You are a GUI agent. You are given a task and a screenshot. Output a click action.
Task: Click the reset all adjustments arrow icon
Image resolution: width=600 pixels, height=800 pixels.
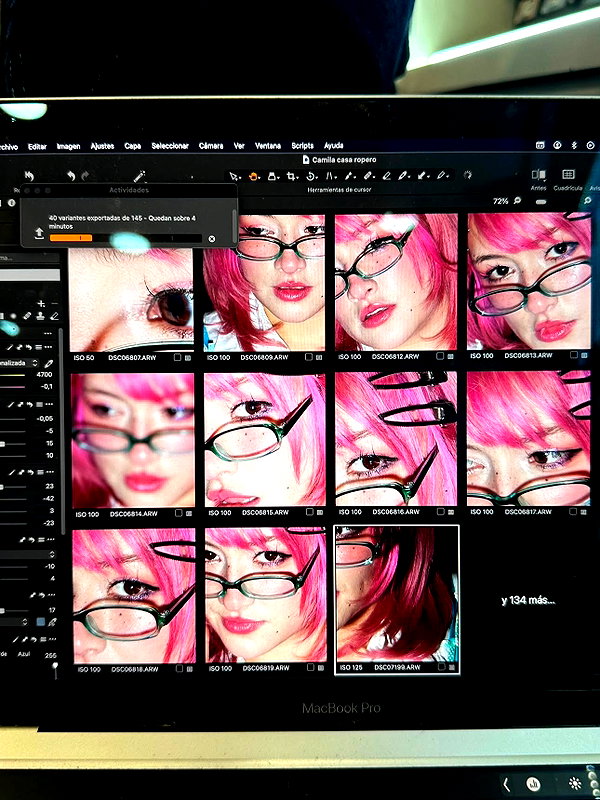tap(29, 176)
